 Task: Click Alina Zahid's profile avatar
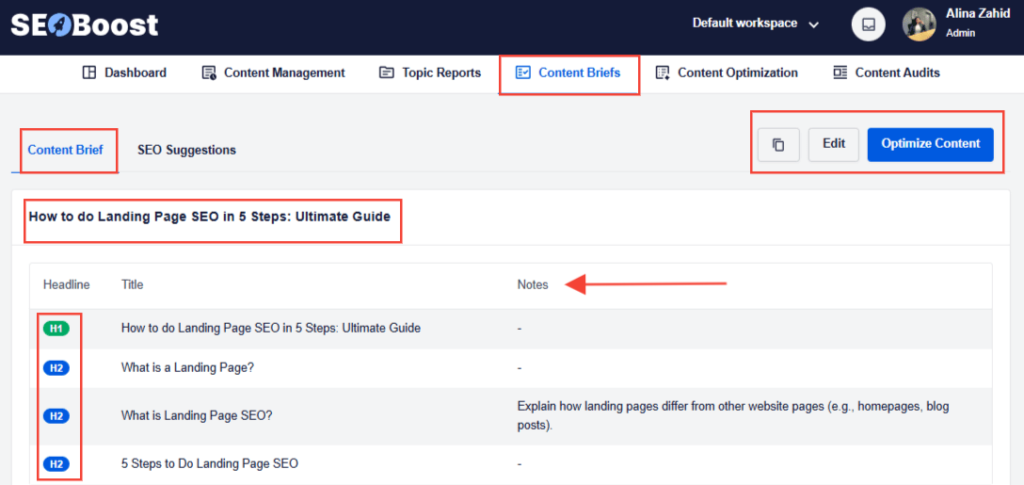click(919, 24)
